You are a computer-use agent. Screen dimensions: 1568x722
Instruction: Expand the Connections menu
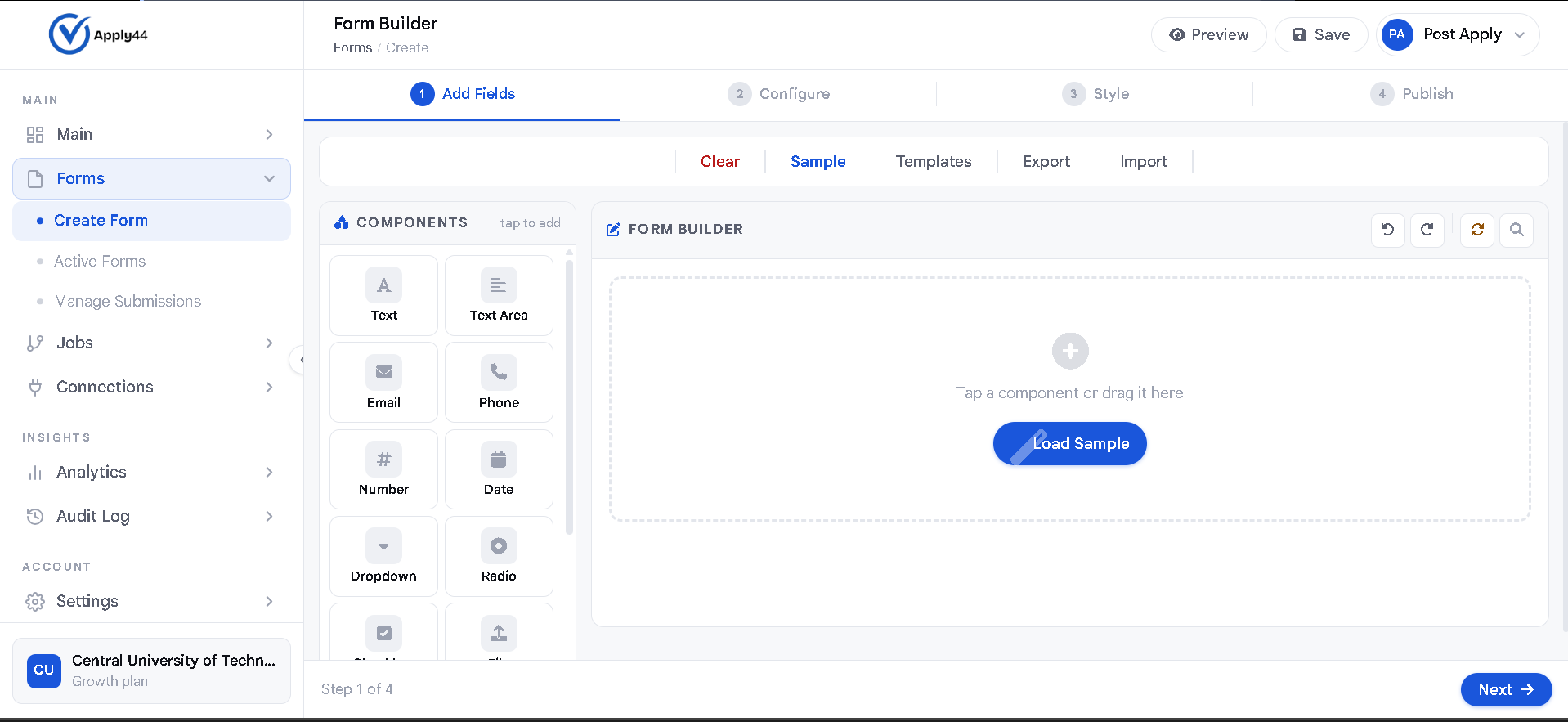point(152,387)
